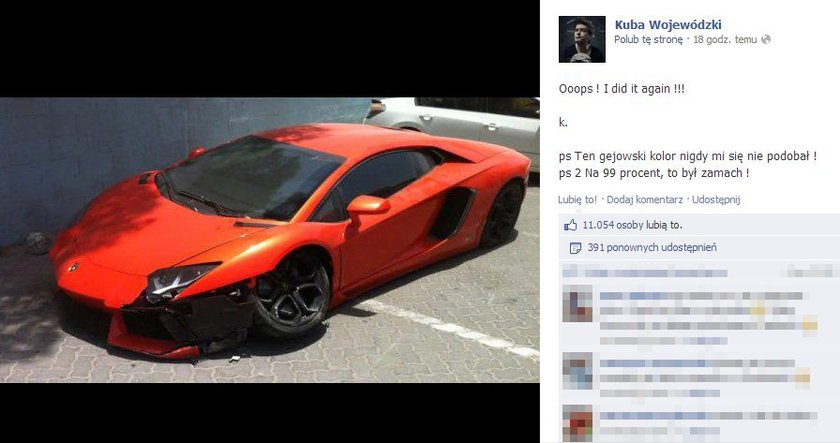The image size is (840, 443).
Task: Click the 'Ooops ! I did it again' post text
Action: [x=621, y=88]
